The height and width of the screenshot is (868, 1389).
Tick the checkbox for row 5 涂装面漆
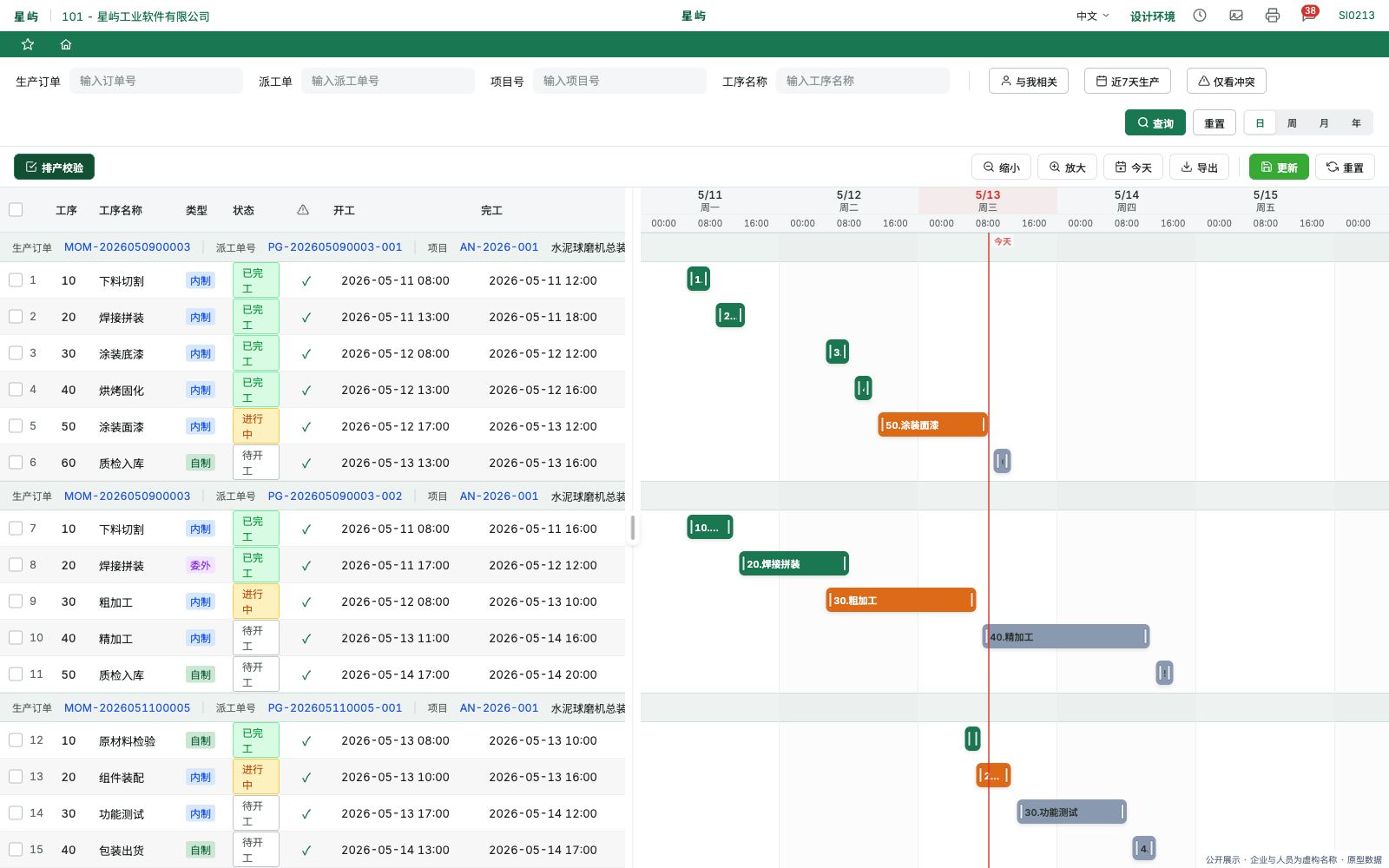click(16, 425)
